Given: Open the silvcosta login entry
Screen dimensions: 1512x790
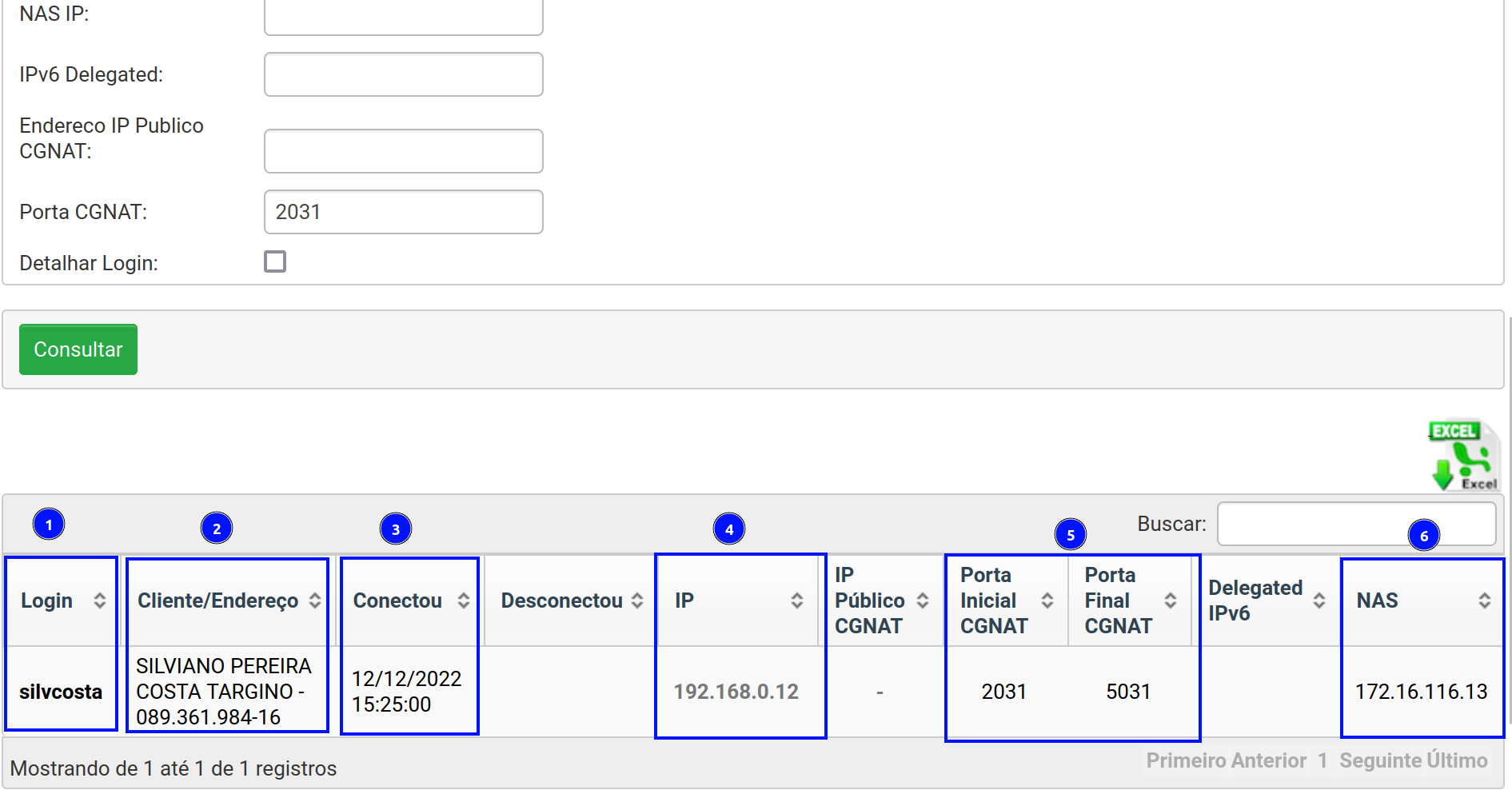Looking at the screenshot, I should [x=61, y=692].
